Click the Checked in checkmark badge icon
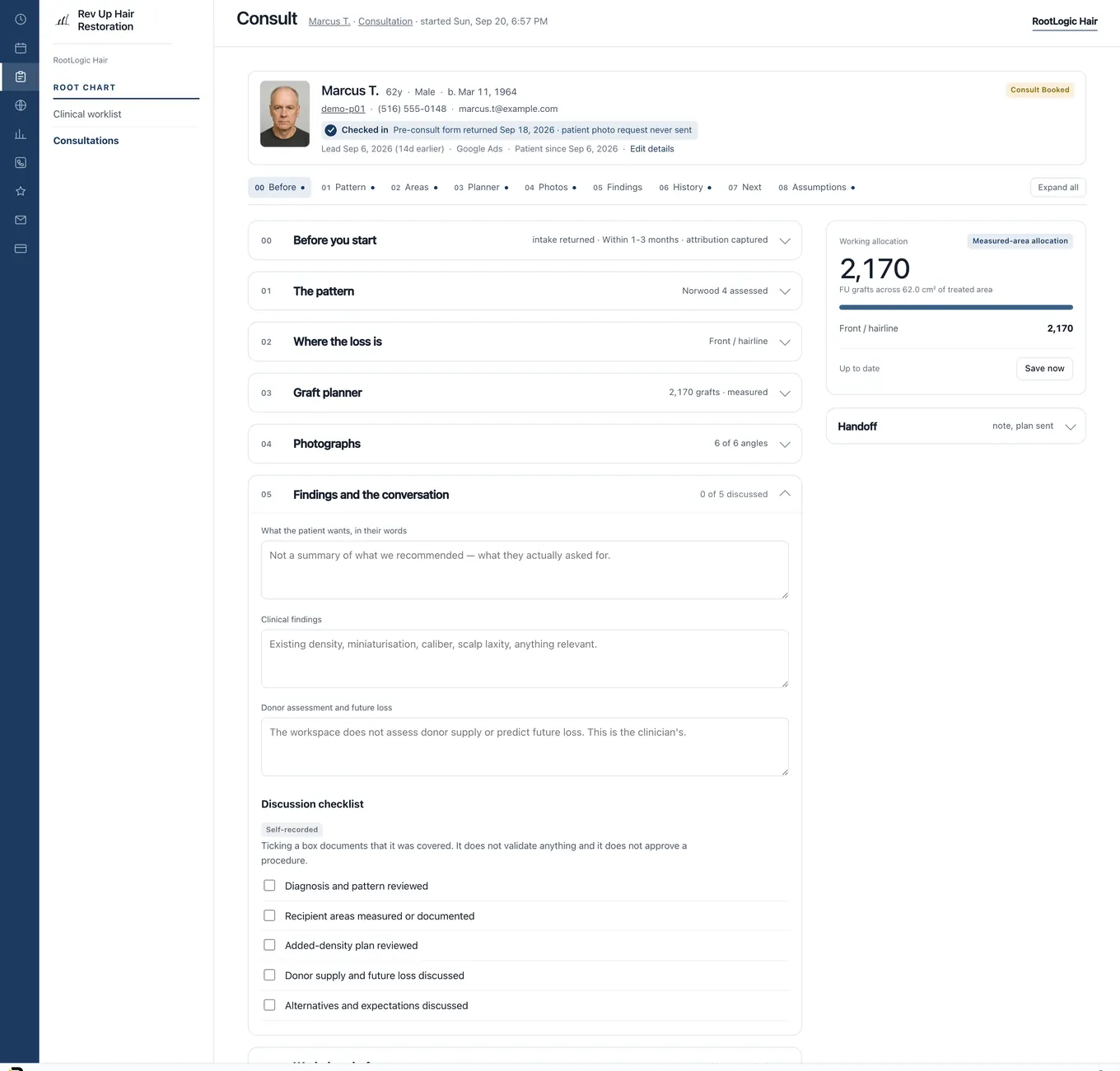1120x1071 pixels. (x=330, y=130)
